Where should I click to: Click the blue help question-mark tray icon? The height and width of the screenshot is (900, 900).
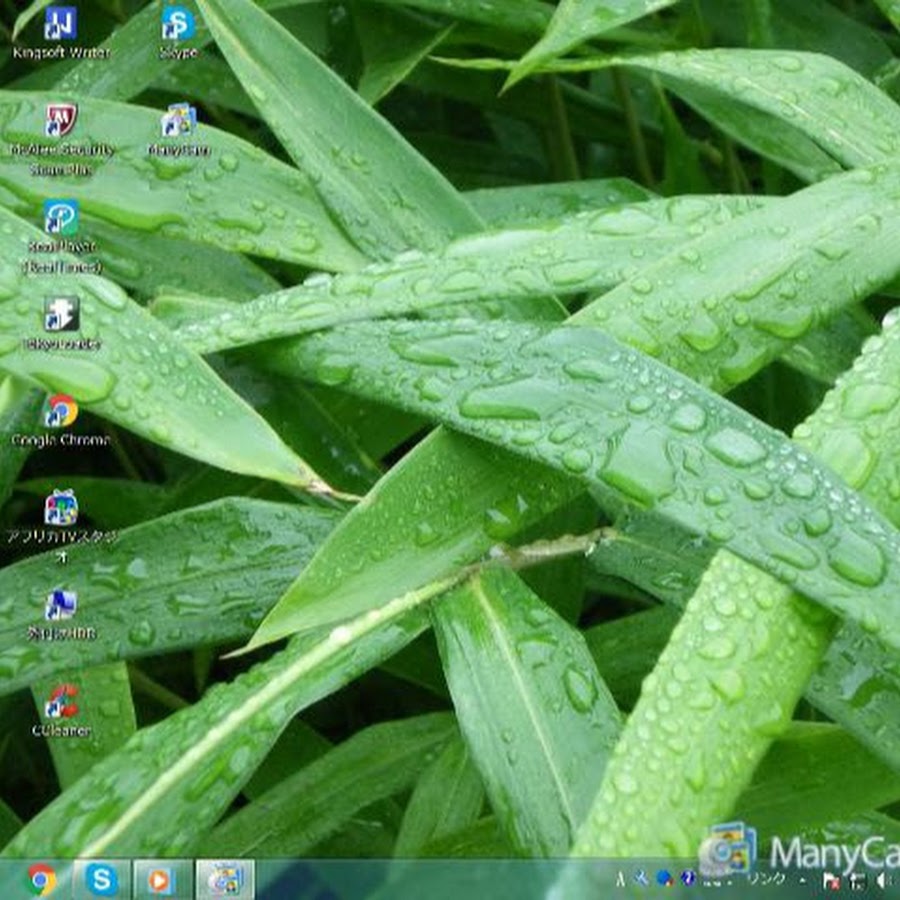(x=688, y=878)
